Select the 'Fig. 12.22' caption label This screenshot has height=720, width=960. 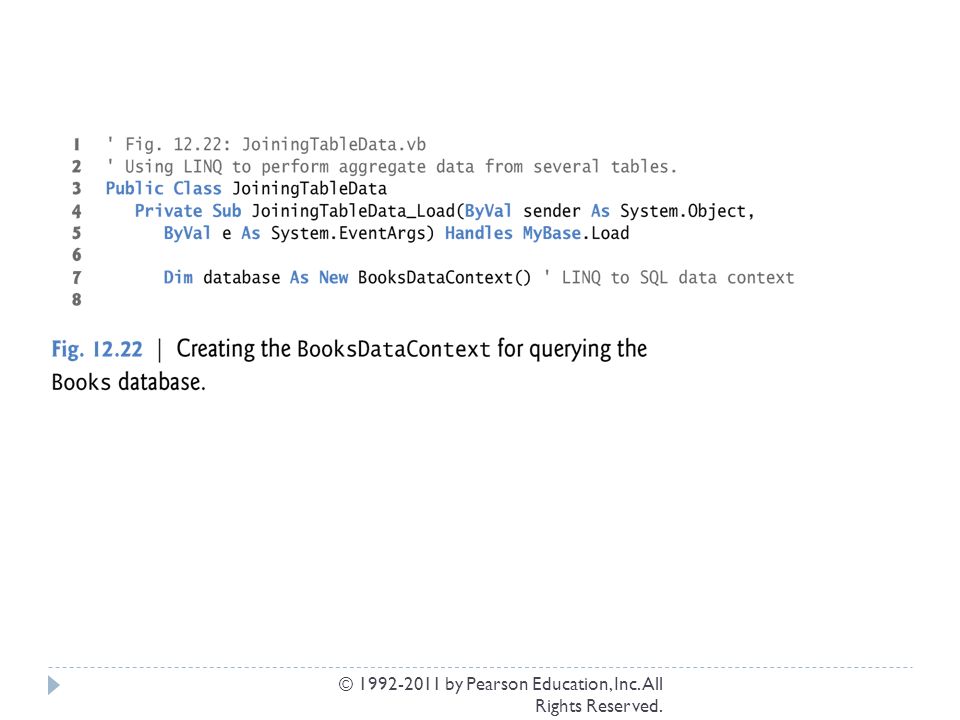[x=97, y=350]
